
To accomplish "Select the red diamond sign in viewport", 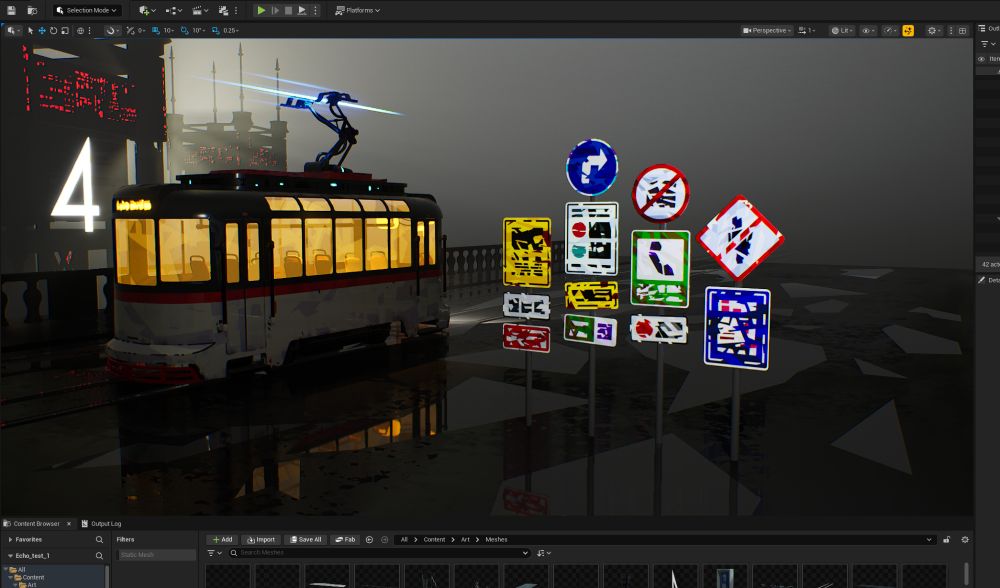I will pyautogui.click(x=740, y=237).
